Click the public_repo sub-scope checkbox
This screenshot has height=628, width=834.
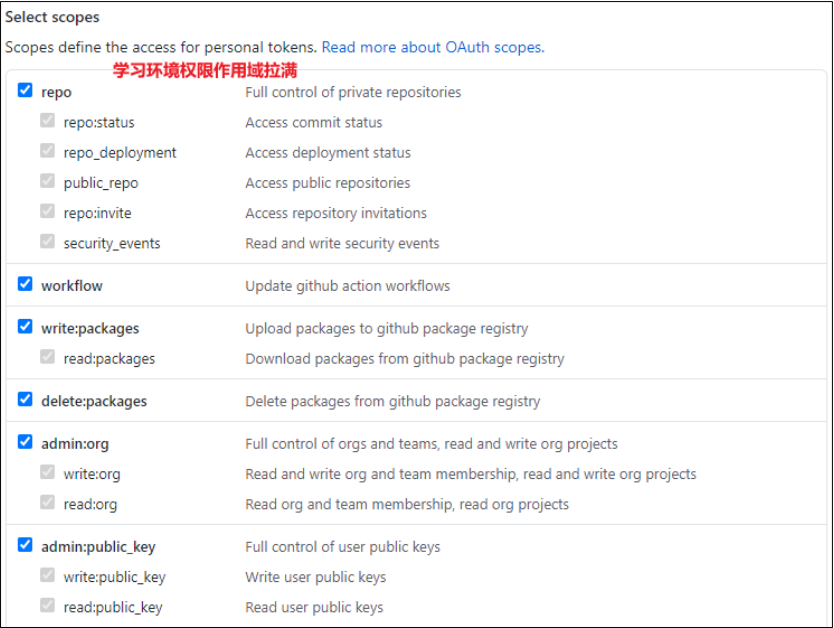pyautogui.click(x=47, y=181)
